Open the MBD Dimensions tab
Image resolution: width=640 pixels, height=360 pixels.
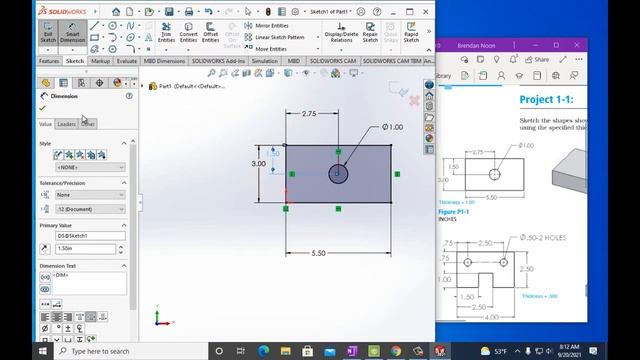coord(164,61)
